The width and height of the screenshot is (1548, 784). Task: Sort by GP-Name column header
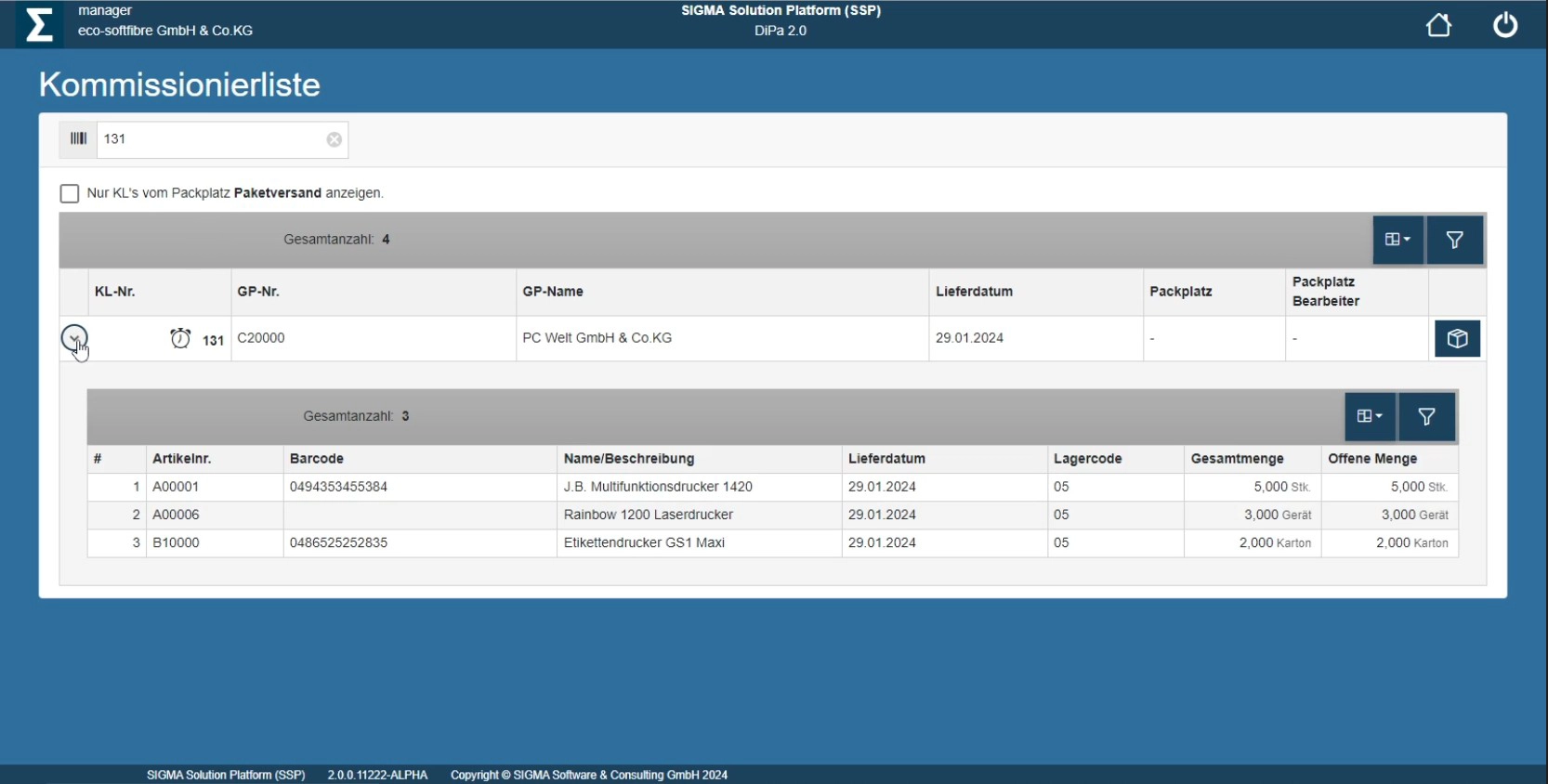[x=553, y=292]
